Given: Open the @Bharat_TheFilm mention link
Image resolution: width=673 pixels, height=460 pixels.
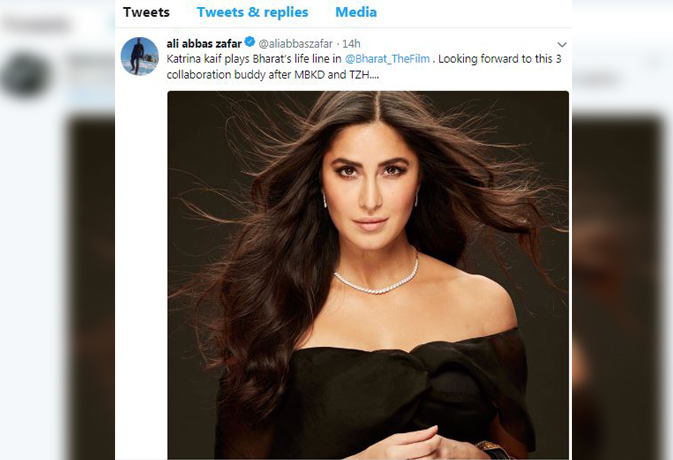Looking at the screenshot, I should 387,59.
